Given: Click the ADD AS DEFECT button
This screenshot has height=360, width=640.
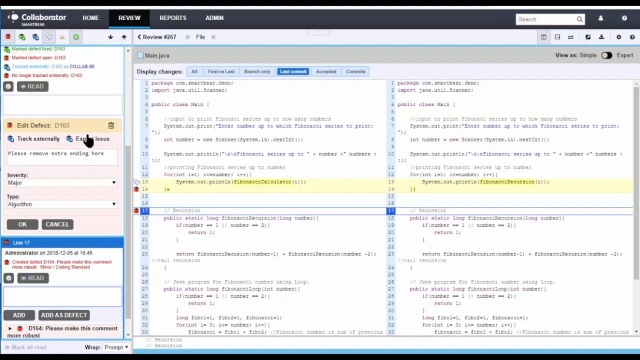Looking at the screenshot, I should (64, 315).
